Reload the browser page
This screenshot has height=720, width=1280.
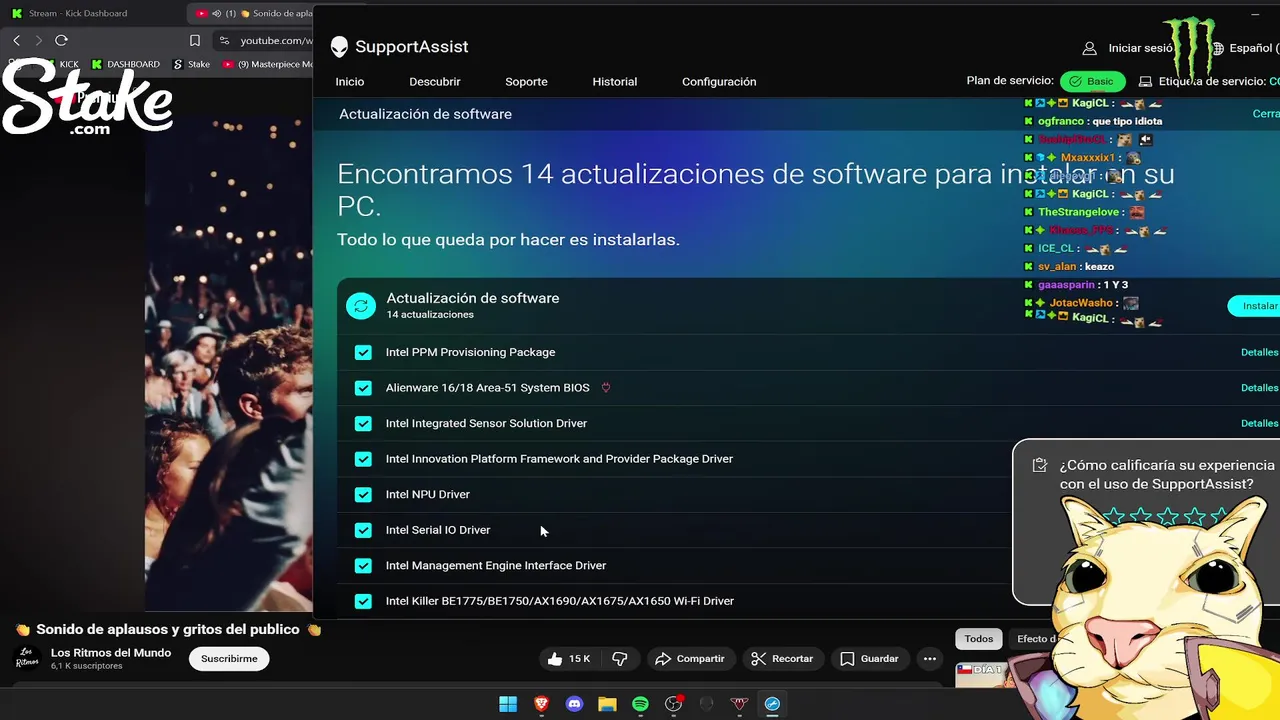click(x=61, y=40)
